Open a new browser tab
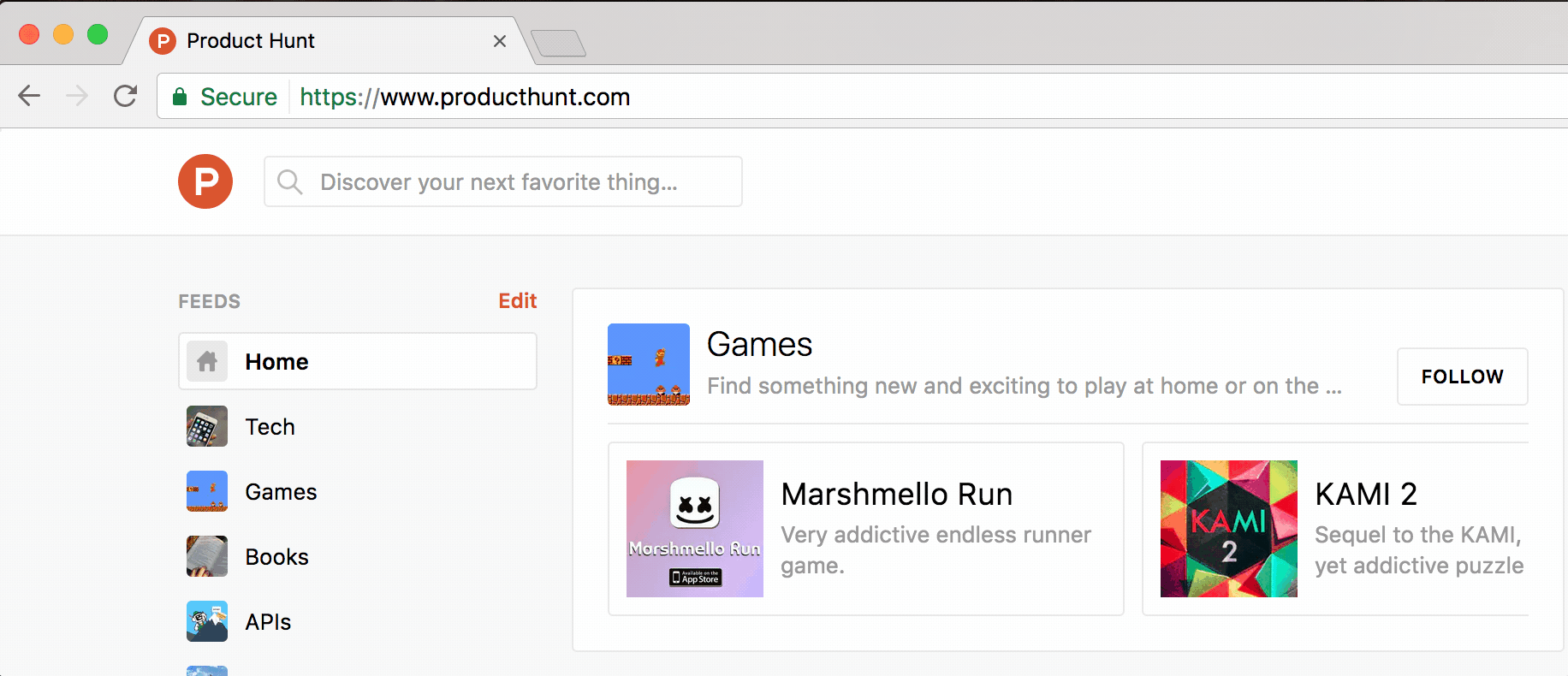 tap(558, 43)
